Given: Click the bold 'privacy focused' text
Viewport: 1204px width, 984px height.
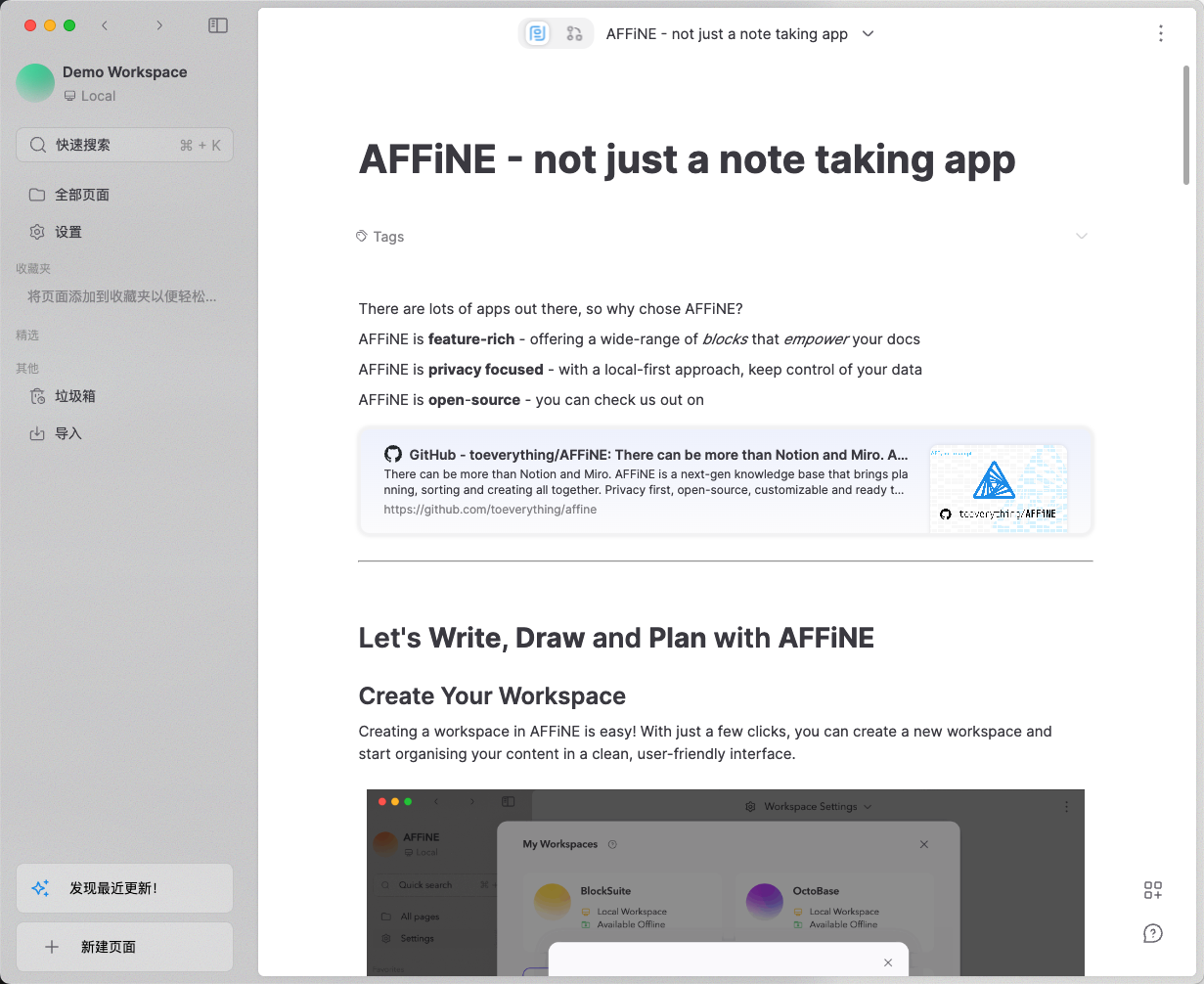Looking at the screenshot, I should (486, 370).
